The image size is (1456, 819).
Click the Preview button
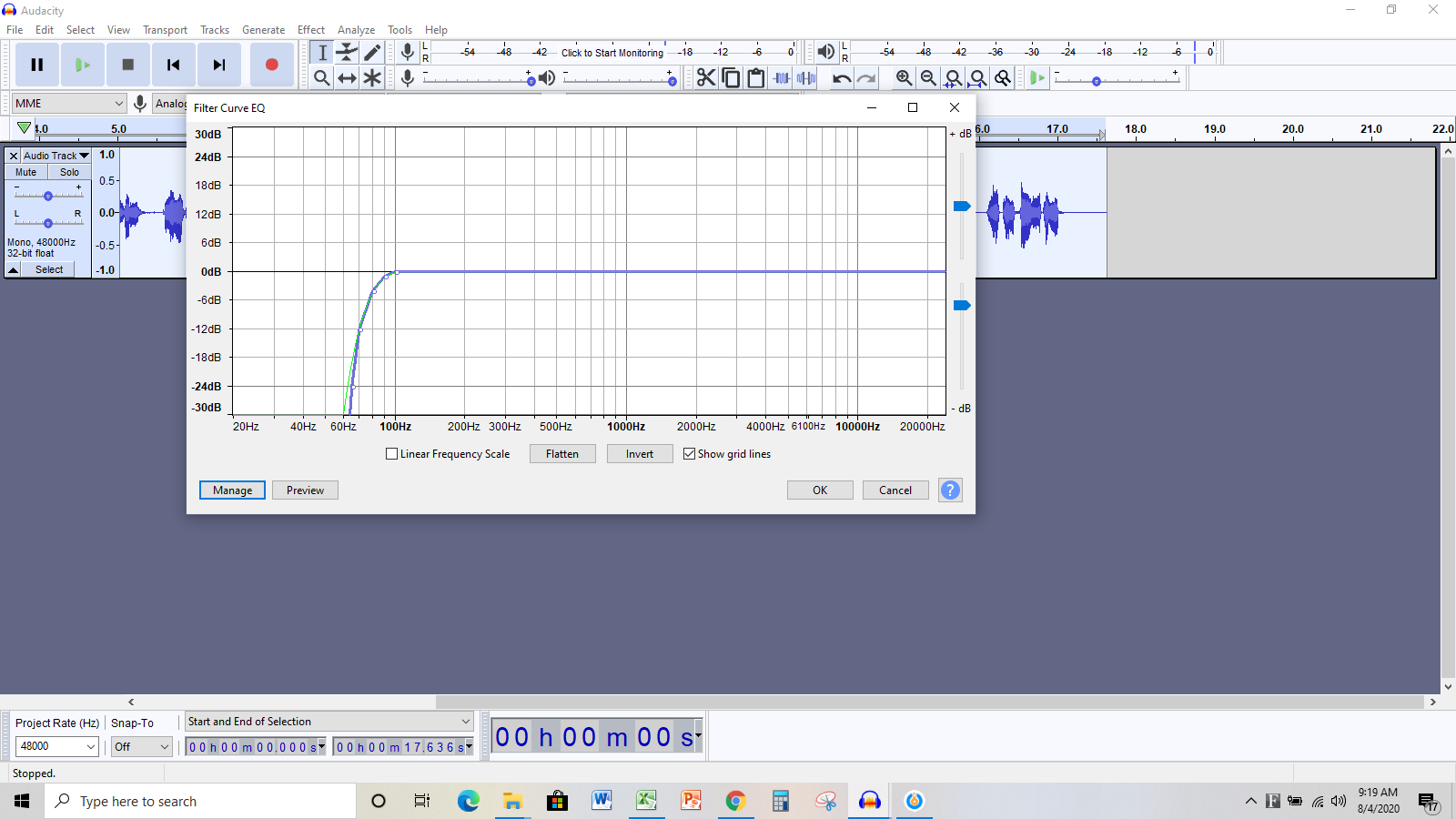click(305, 490)
